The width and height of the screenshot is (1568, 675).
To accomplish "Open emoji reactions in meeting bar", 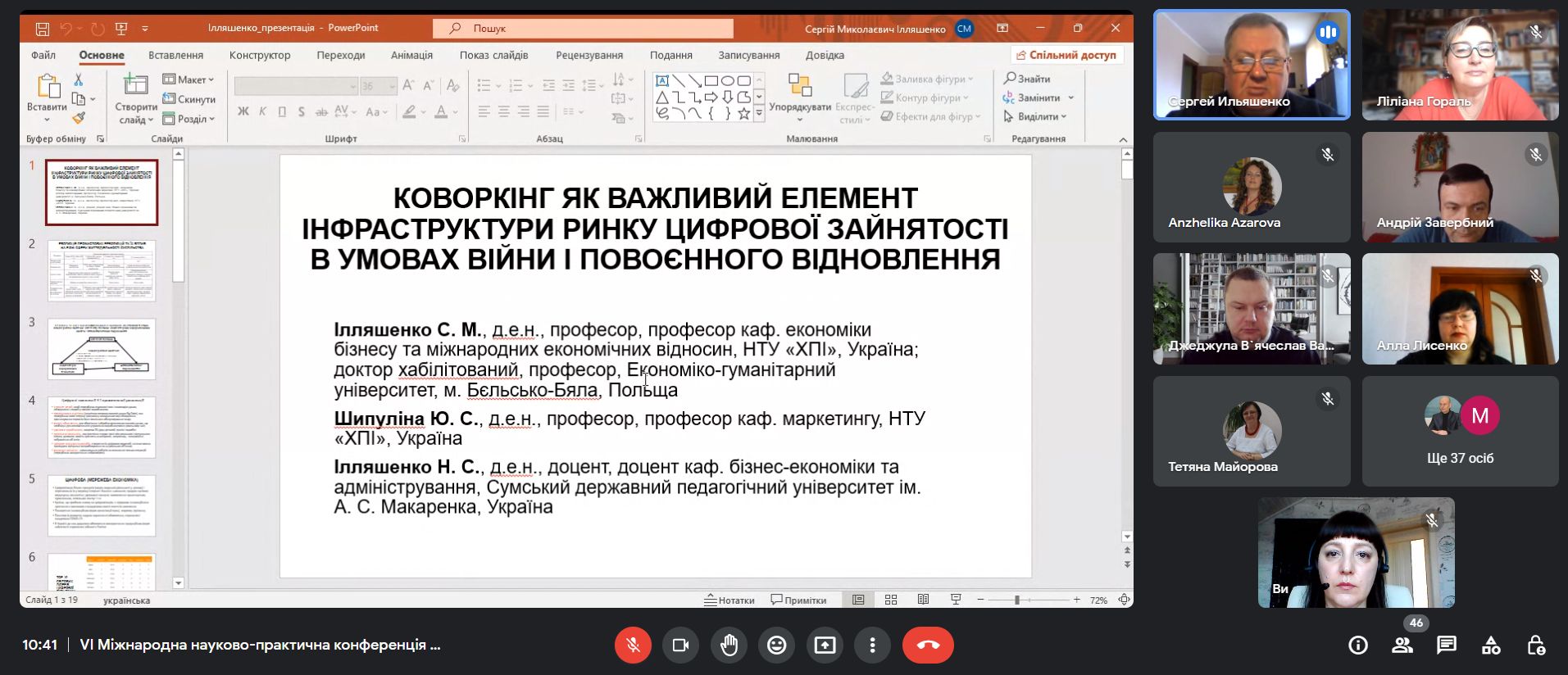I will 776,646.
